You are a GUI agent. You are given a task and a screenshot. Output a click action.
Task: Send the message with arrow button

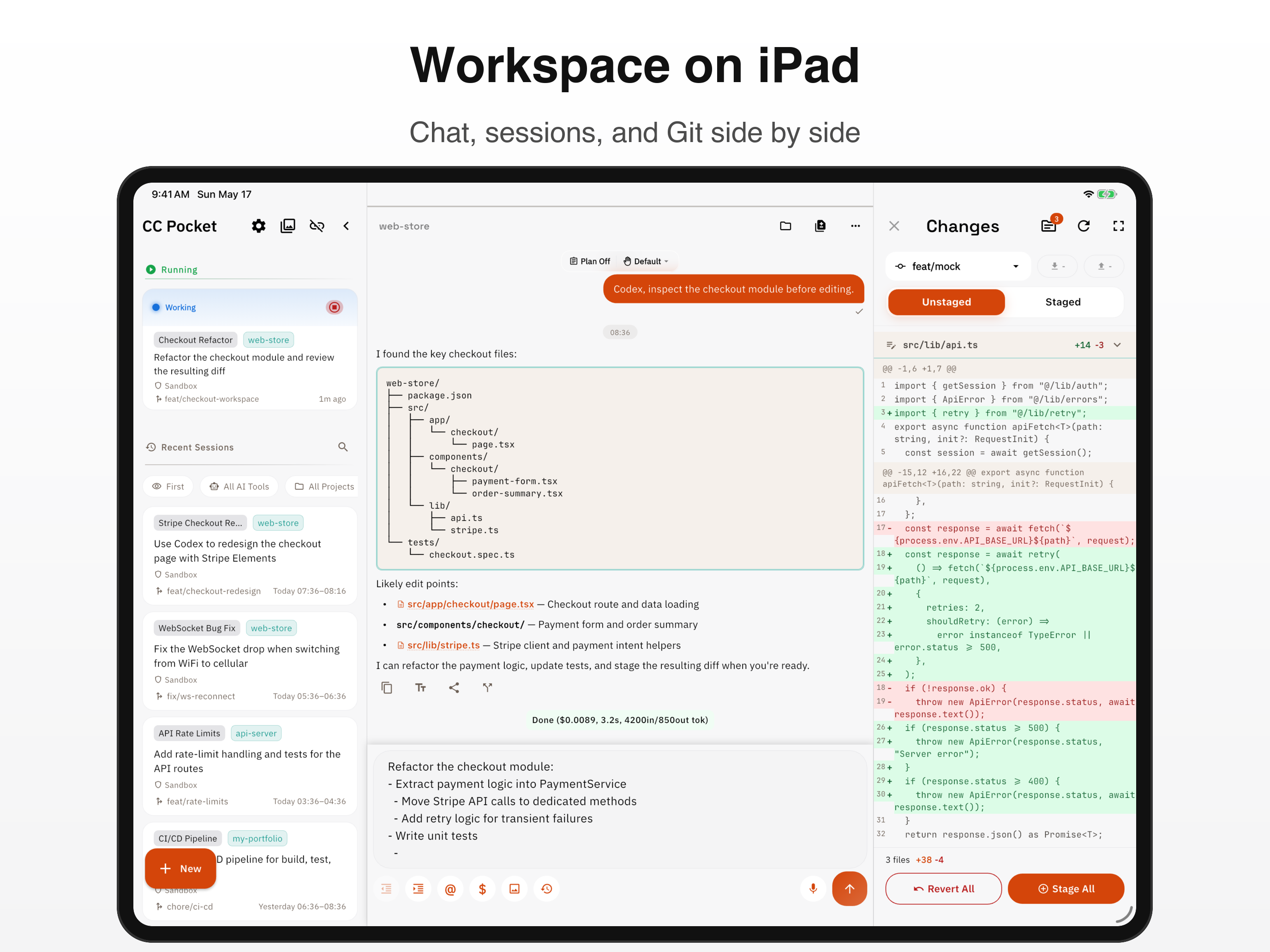pos(850,889)
